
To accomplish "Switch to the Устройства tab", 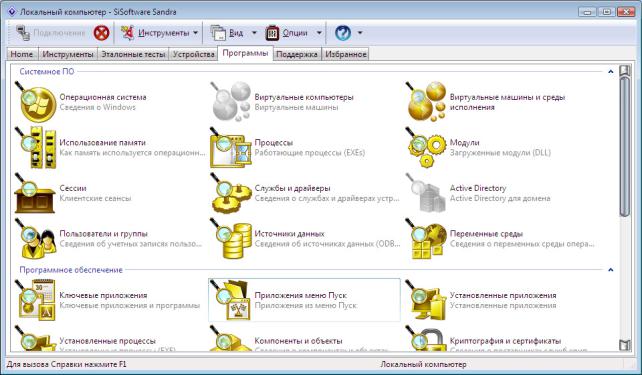I will pos(194,54).
